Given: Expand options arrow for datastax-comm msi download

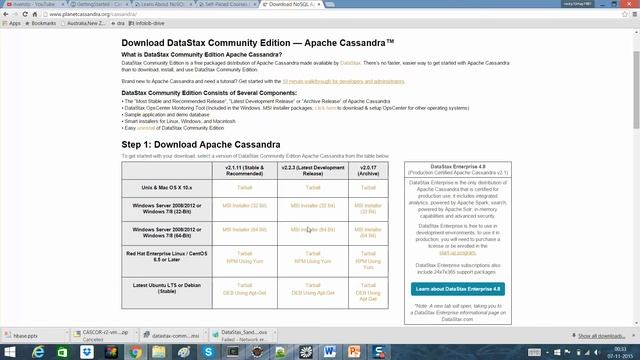Looking at the screenshot, I should [206, 333].
